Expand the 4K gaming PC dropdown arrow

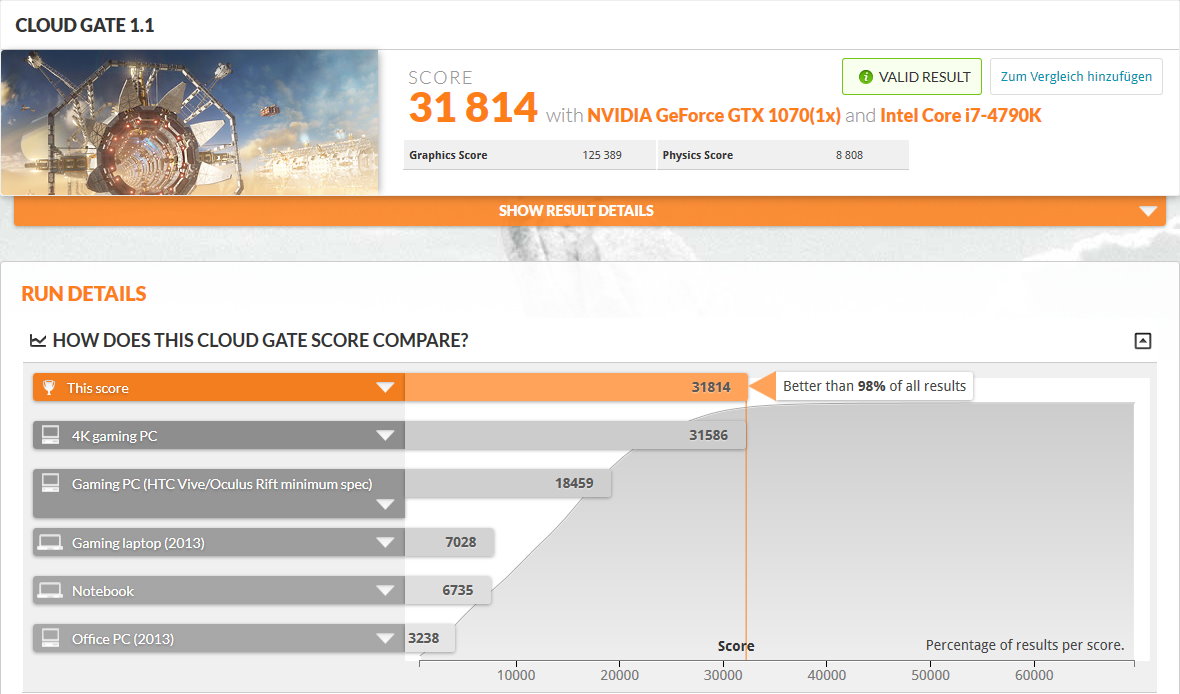(385, 435)
